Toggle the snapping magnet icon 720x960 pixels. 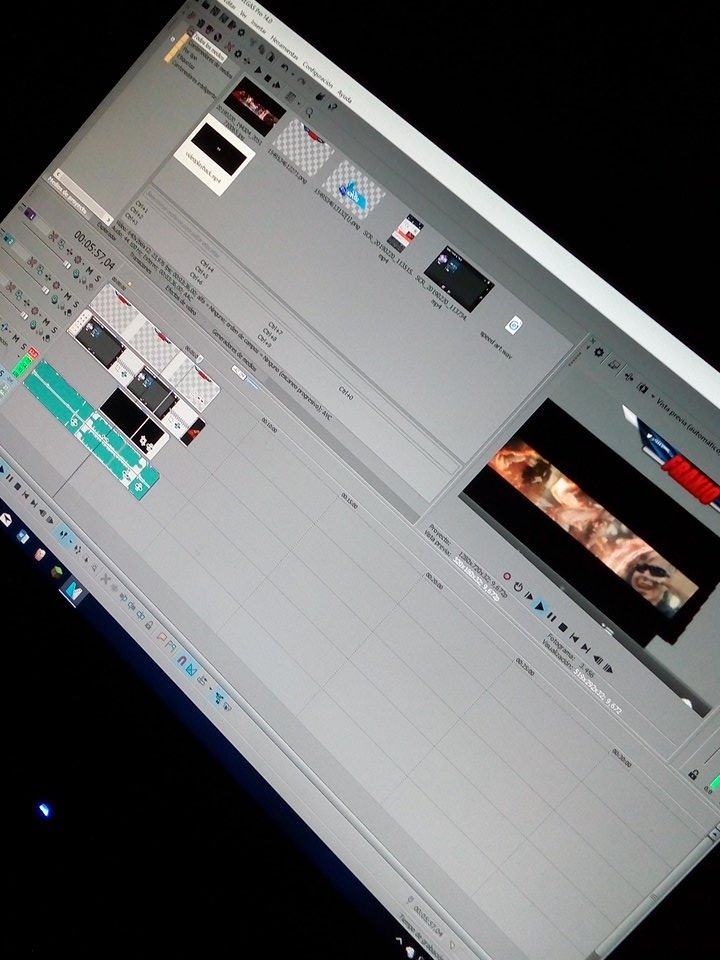[x=182, y=661]
